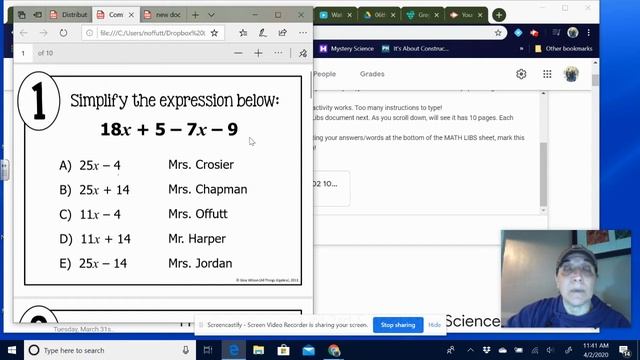Click the PDF page number field

23,53
